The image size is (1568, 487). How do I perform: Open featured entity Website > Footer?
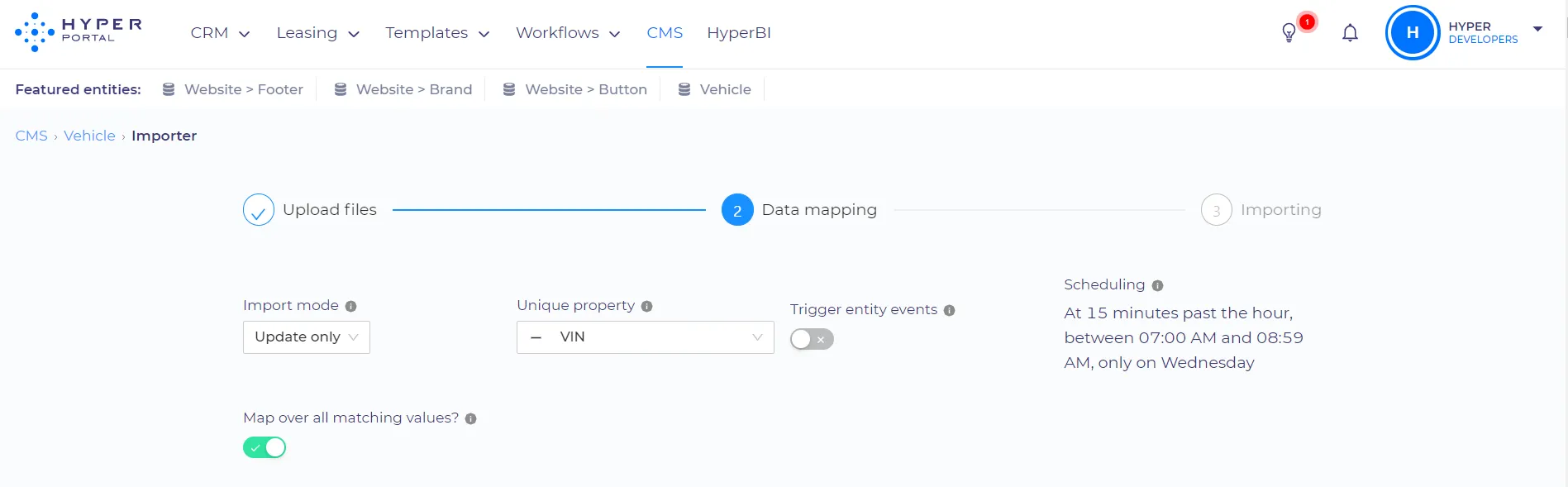point(233,89)
